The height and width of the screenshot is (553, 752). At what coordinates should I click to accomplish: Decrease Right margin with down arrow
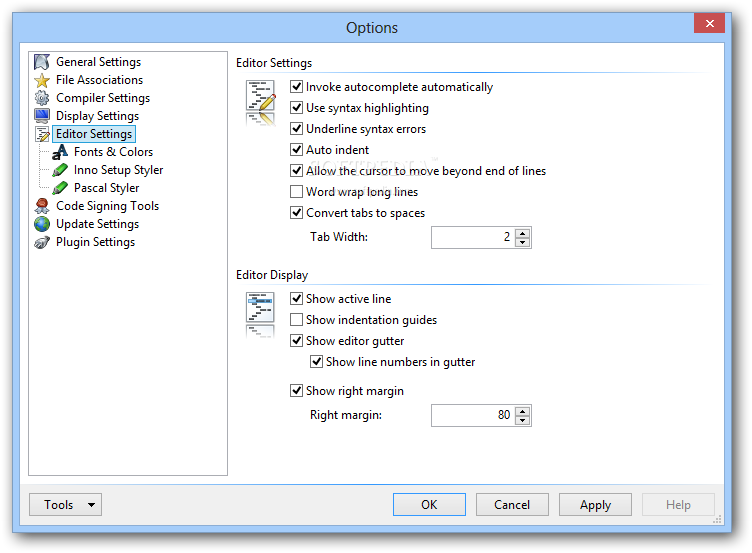click(523, 421)
